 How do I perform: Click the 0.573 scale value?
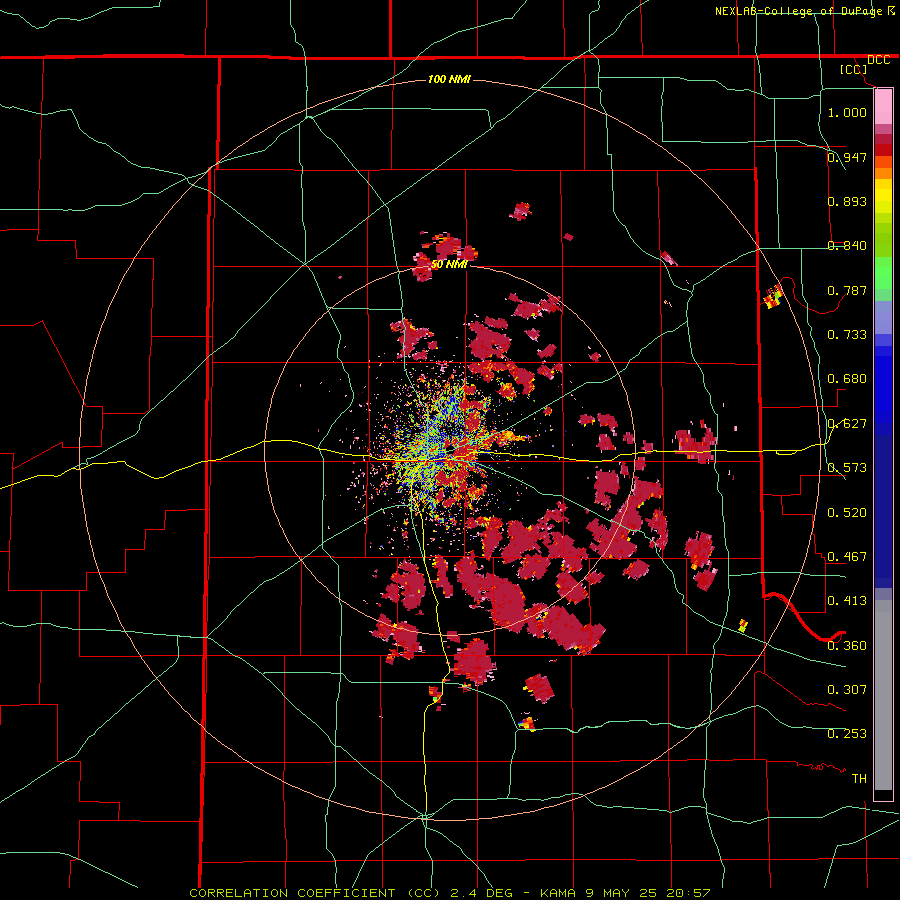click(847, 468)
